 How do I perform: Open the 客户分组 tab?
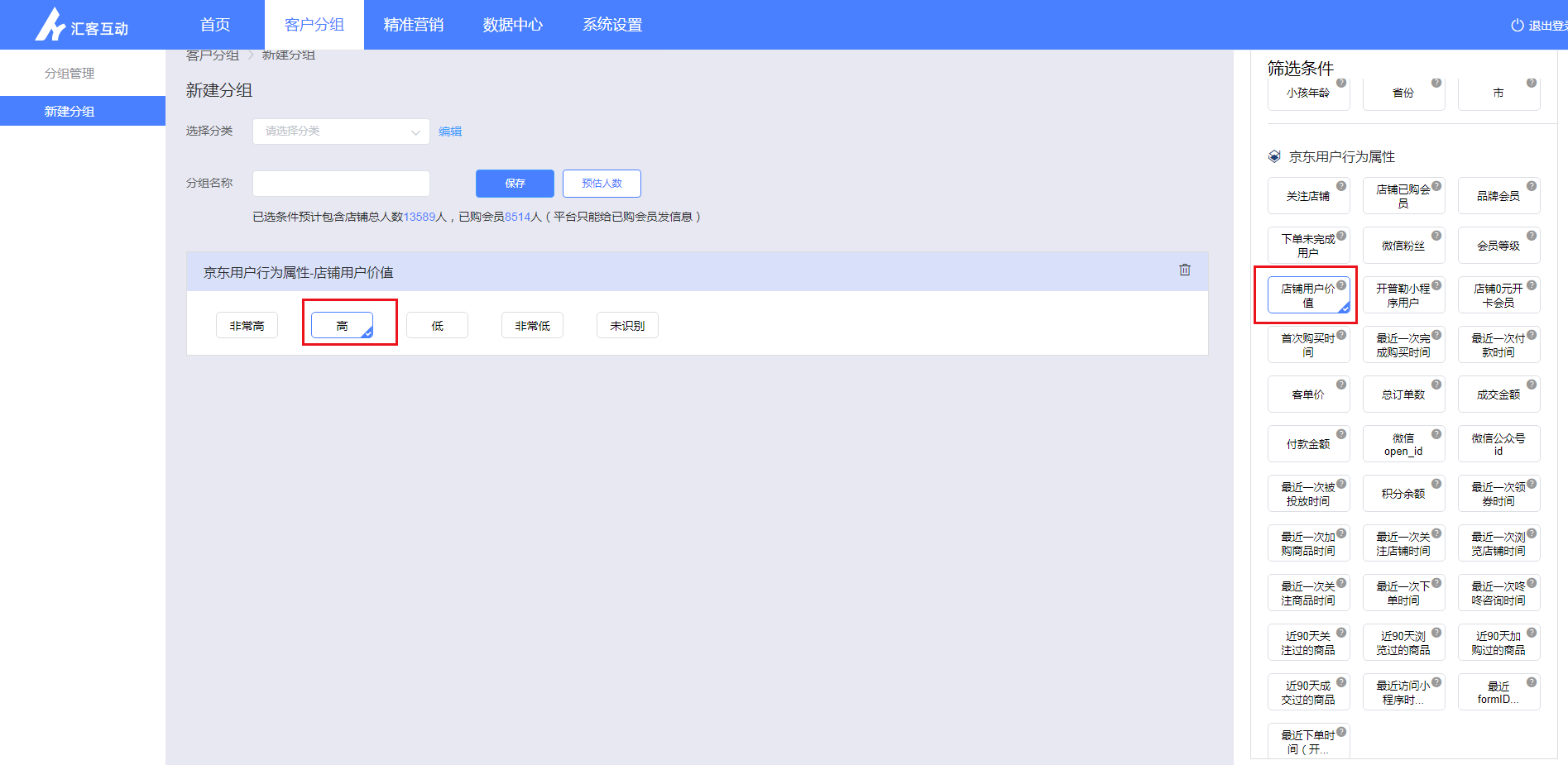pos(314,25)
